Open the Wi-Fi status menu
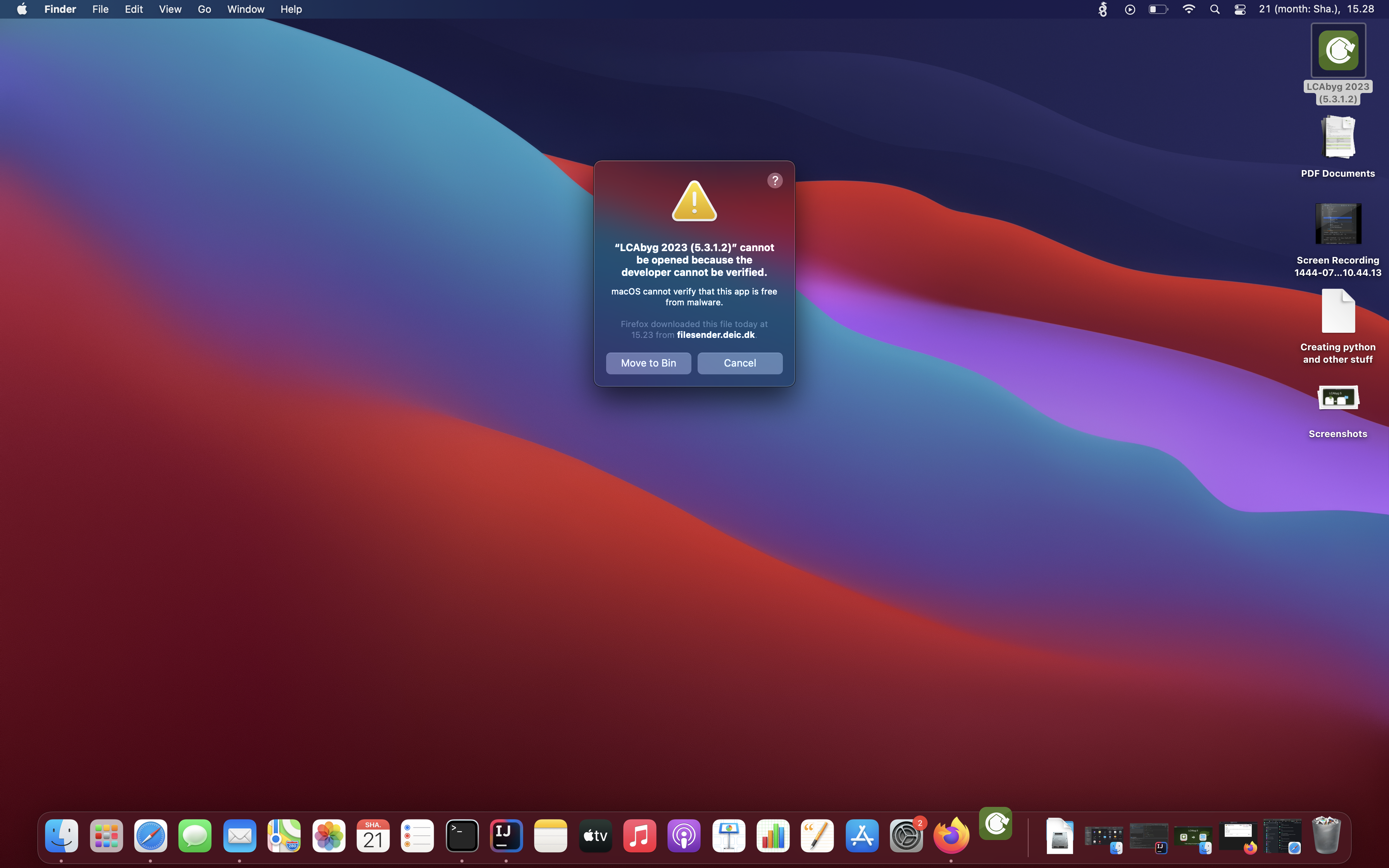 pos(1189,9)
